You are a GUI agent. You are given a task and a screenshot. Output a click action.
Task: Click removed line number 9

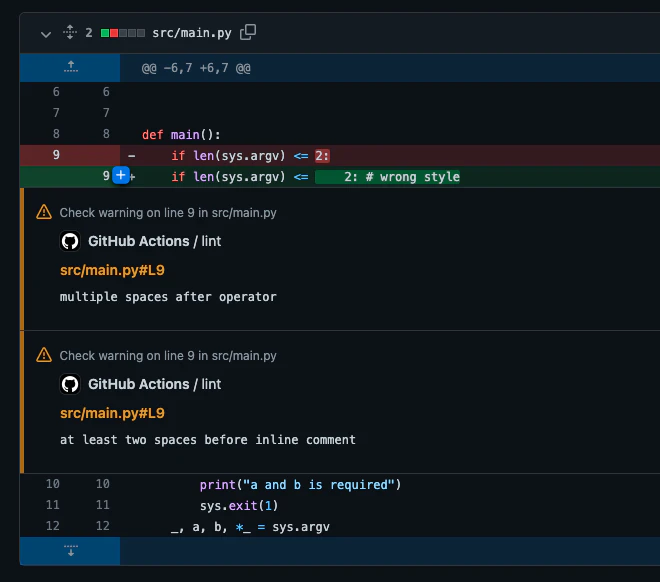pyautogui.click(x=56, y=155)
